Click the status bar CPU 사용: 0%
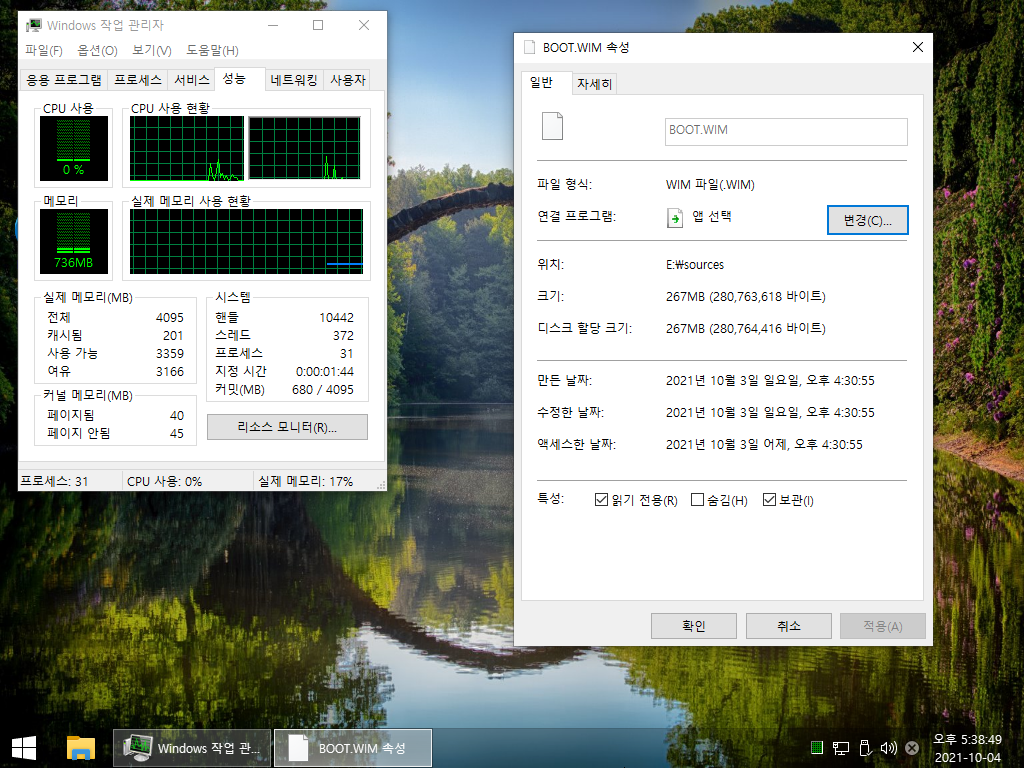The height and width of the screenshot is (768, 1024). [x=164, y=481]
